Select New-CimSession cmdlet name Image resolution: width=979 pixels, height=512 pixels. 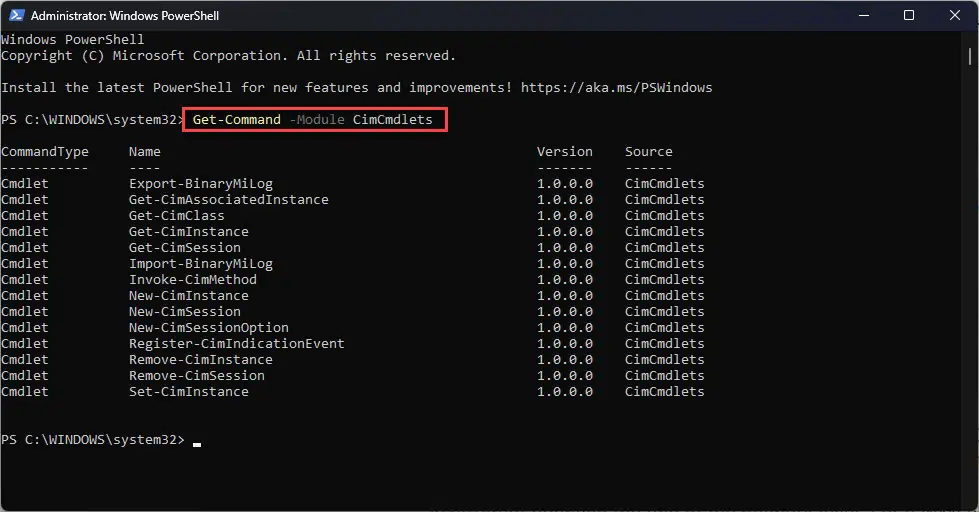(185, 312)
